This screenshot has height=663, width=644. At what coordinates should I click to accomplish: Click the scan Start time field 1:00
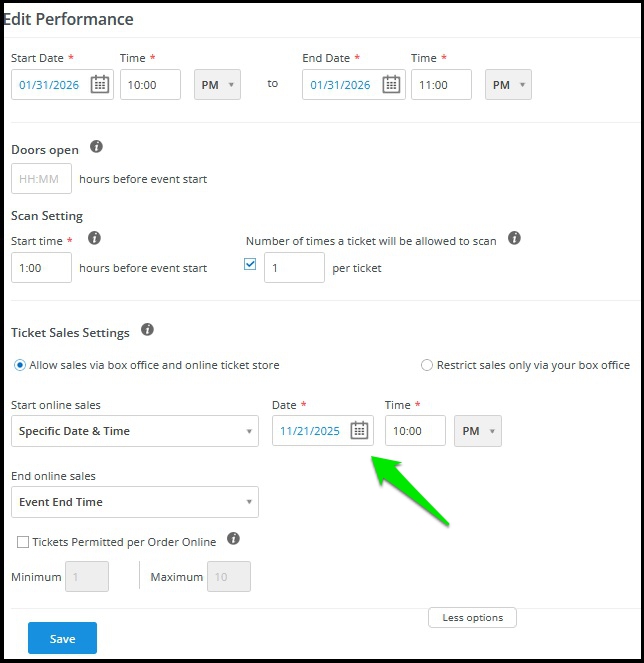pos(41,268)
